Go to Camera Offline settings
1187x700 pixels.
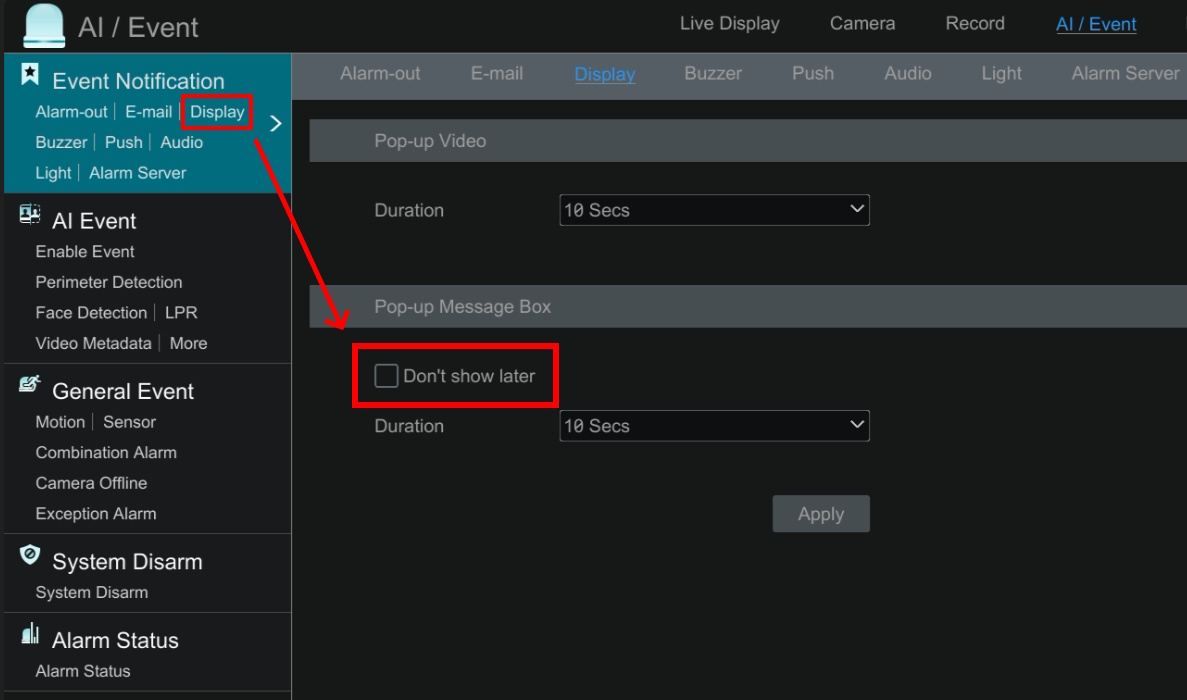pos(91,484)
